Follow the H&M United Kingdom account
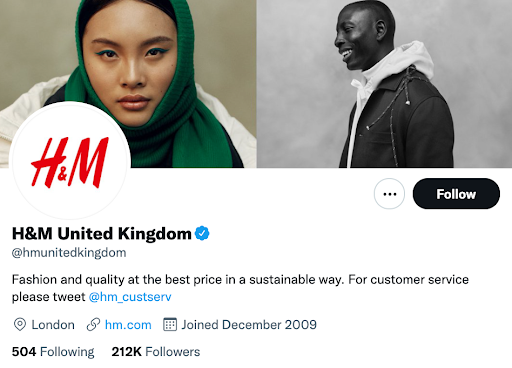The width and height of the screenshot is (512, 368). coord(456,194)
